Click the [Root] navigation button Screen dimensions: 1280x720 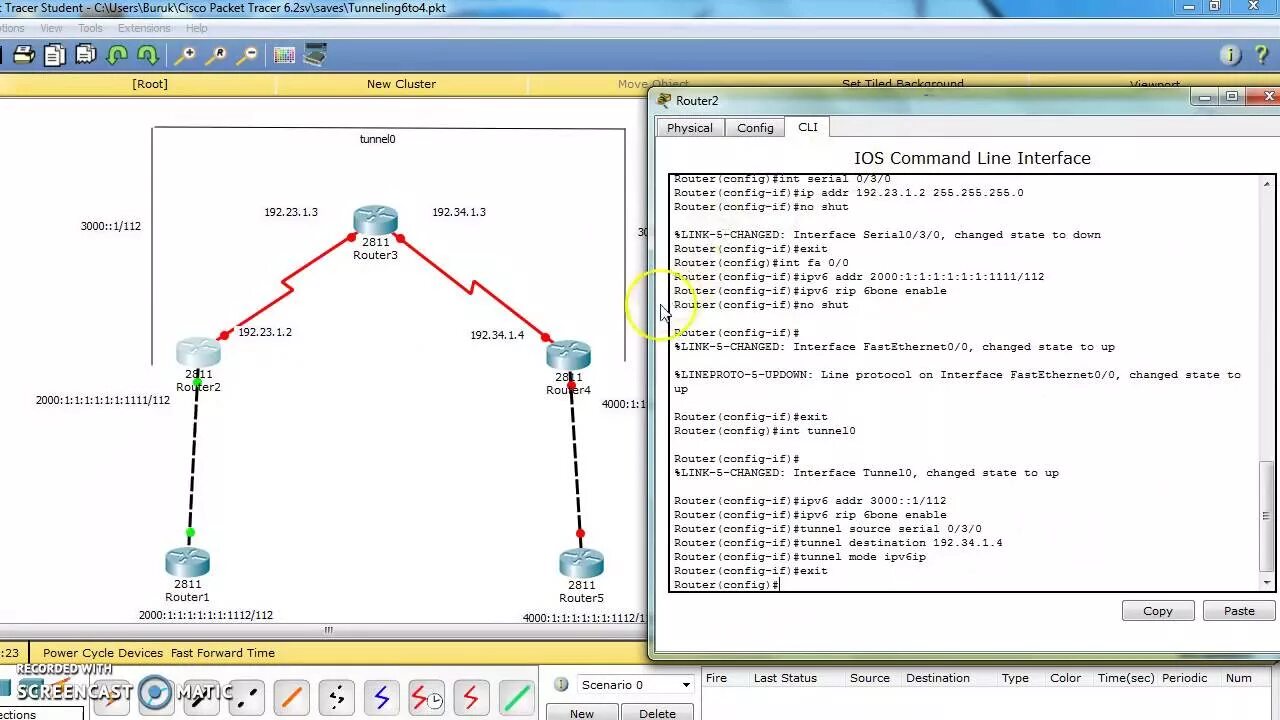[150, 84]
